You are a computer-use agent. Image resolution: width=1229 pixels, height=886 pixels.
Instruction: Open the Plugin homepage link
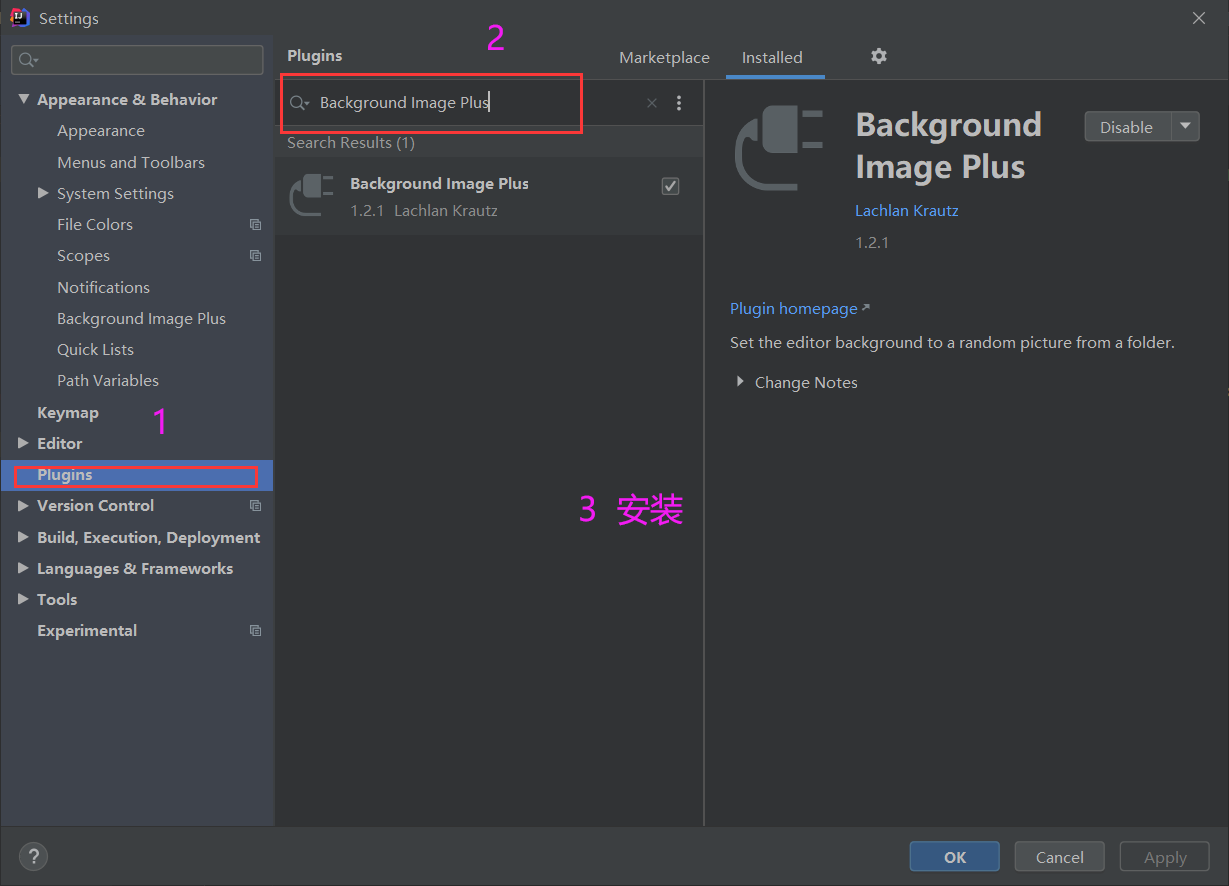[793, 308]
